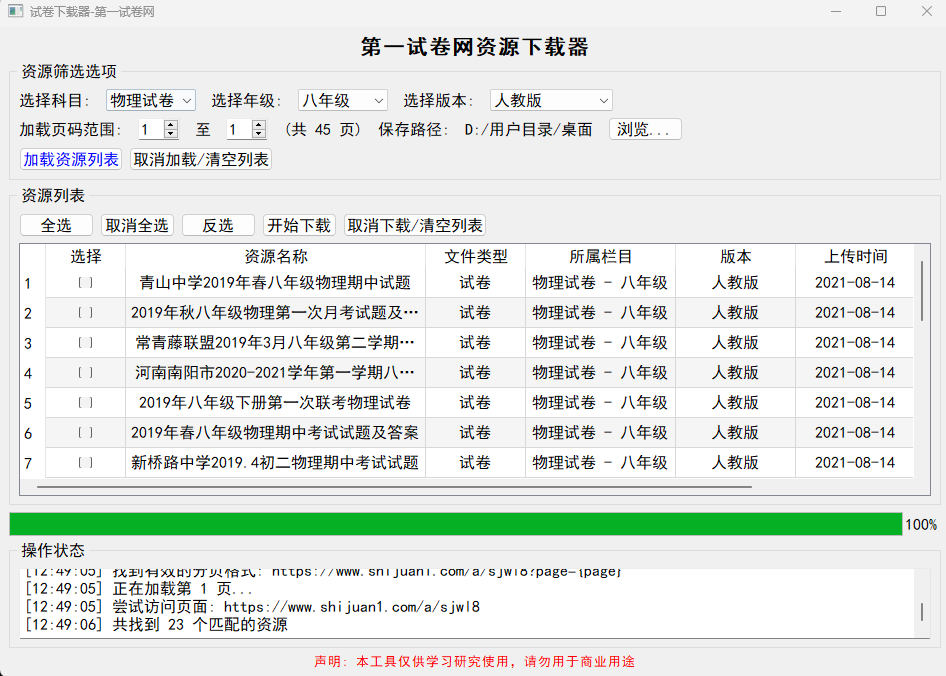Click the 所属栏目 column header

tap(600, 257)
